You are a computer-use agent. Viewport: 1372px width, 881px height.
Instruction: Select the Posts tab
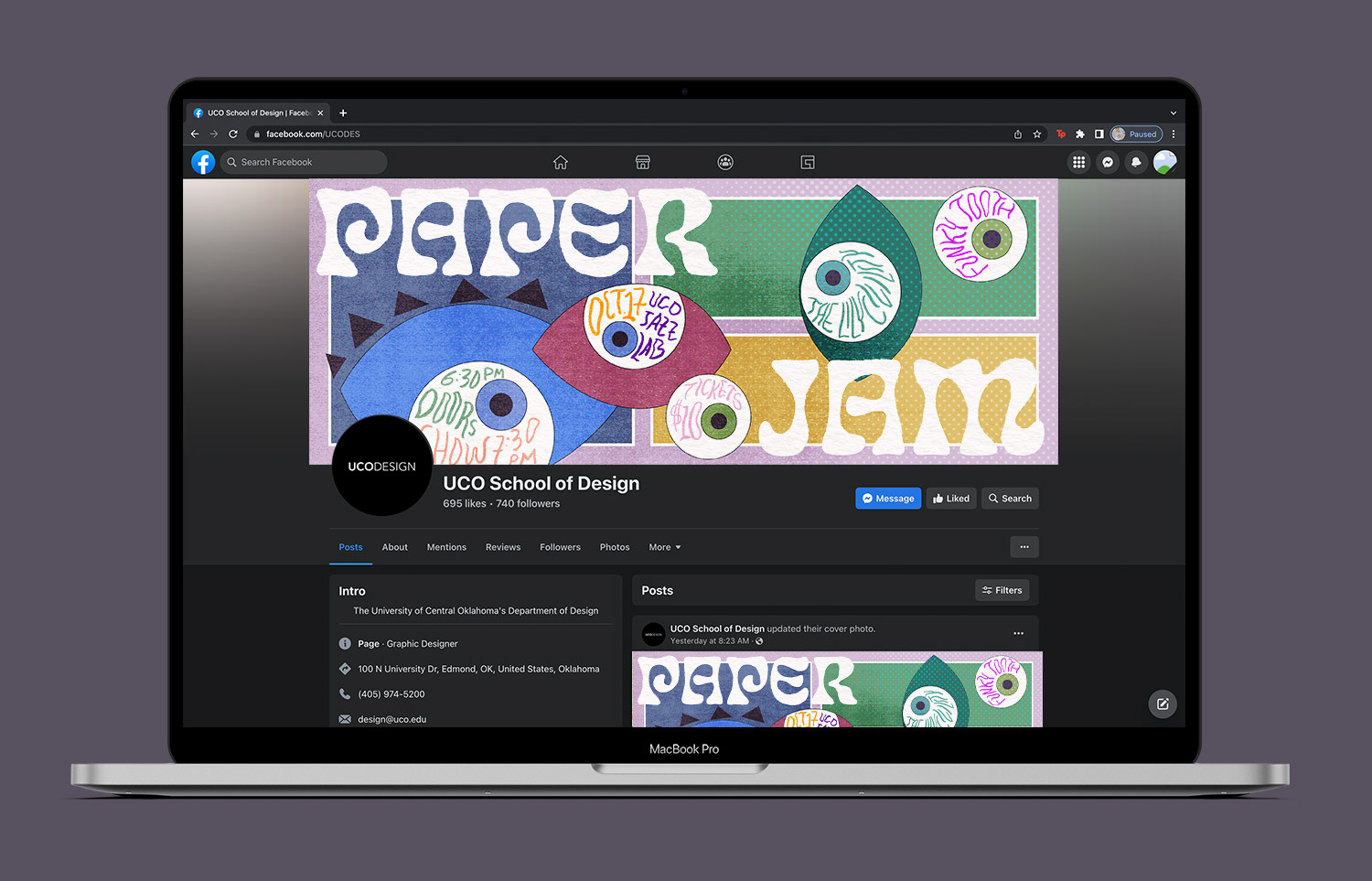(x=350, y=547)
